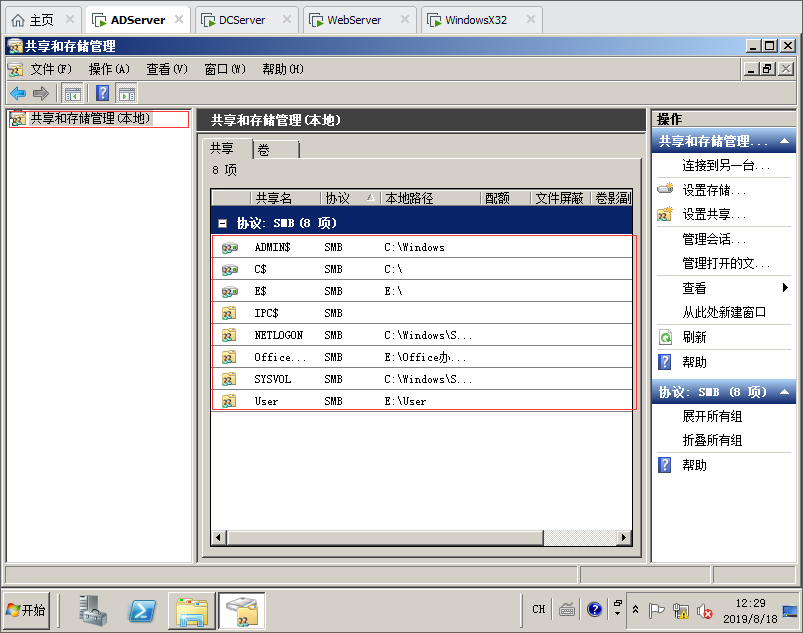
Task: Launch PowerShell from the taskbar
Action: click(x=141, y=610)
